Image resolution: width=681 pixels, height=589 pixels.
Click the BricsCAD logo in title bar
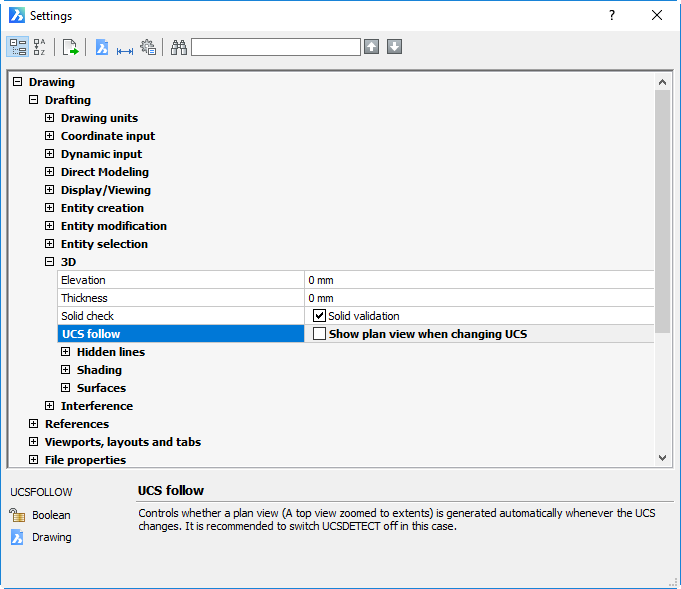pos(17,15)
